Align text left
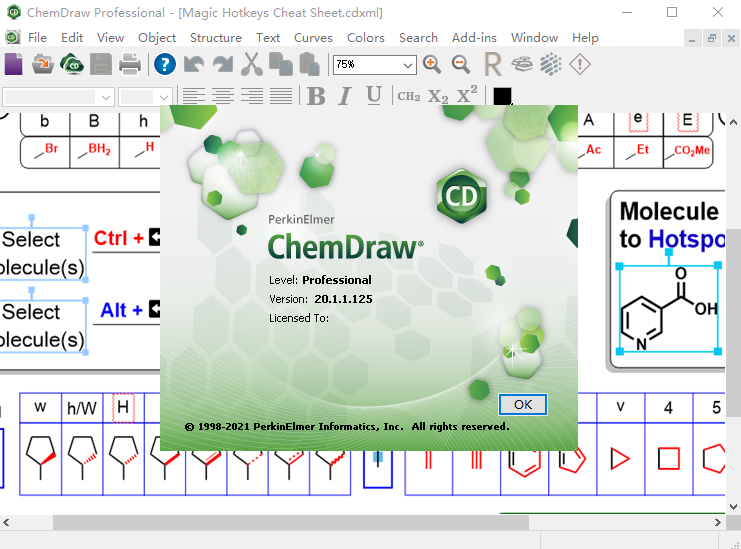Screen dimensions: 741x549 194,96
